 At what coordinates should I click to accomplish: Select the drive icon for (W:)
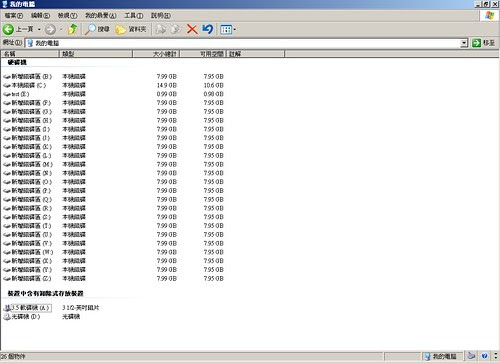coord(7,252)
